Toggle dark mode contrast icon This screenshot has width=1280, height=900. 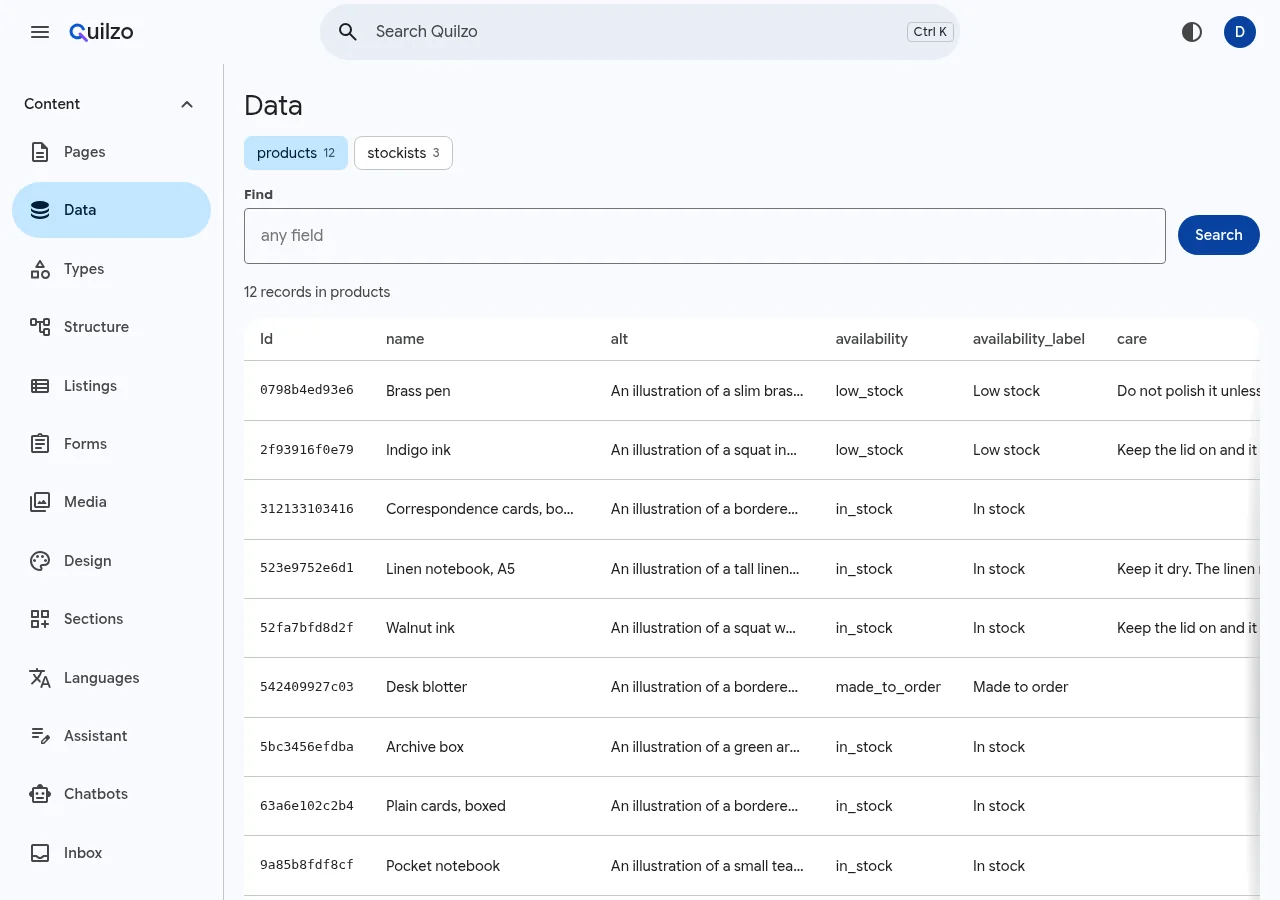(x=1192, y=32)
